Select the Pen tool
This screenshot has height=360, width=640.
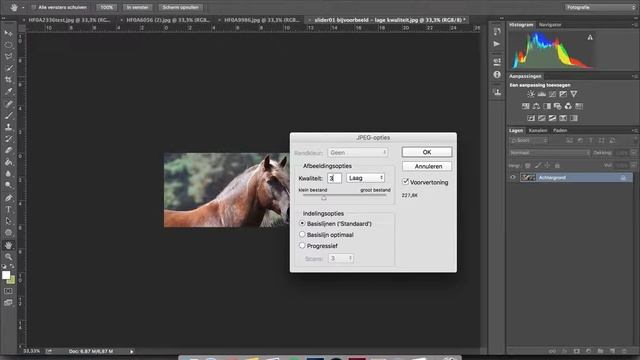click(x=8, y=198)
